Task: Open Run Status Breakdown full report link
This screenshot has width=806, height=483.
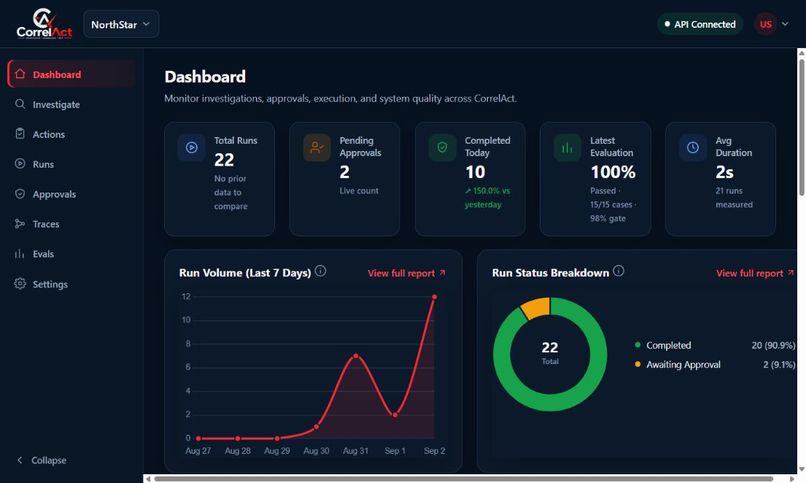Action: tap(755, 273)
